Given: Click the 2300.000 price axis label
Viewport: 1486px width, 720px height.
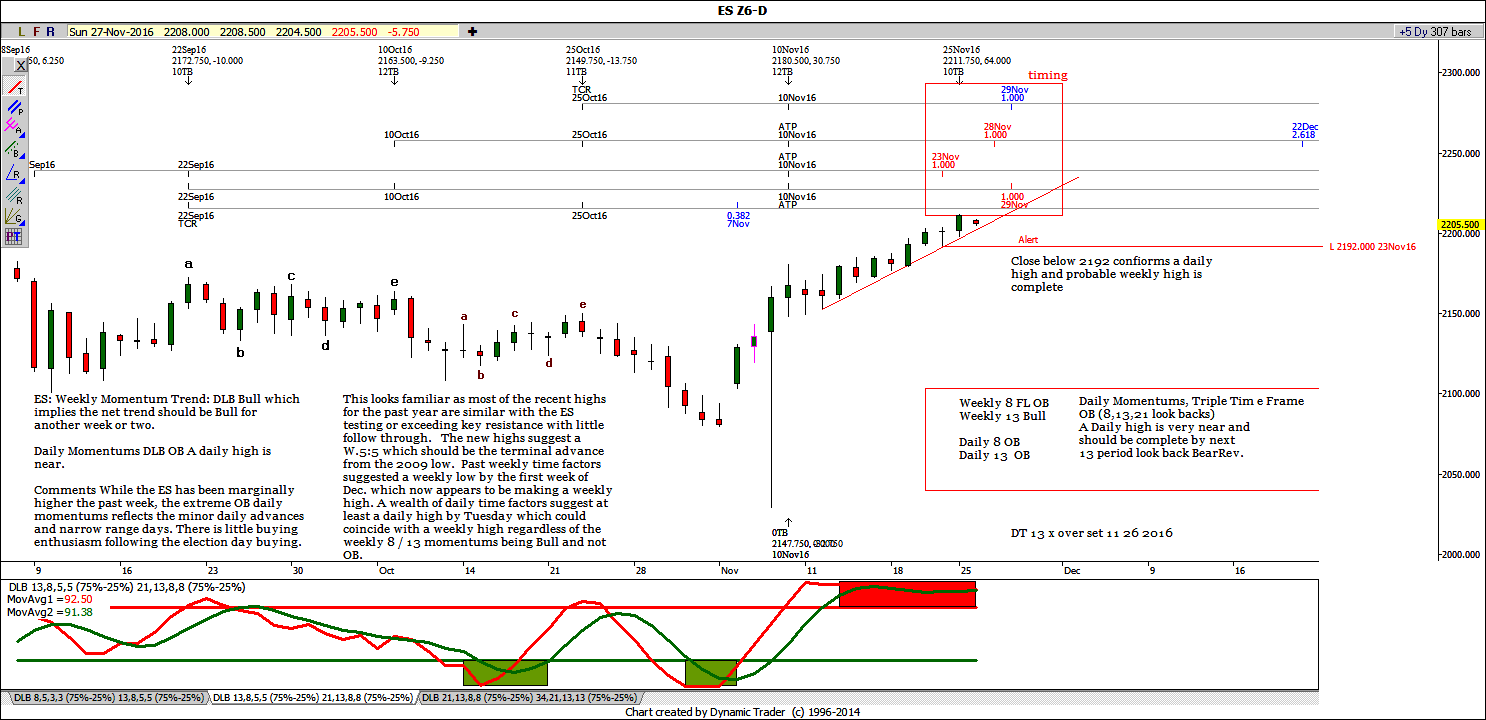Looking at the screenshot, I should point(1461,73).
